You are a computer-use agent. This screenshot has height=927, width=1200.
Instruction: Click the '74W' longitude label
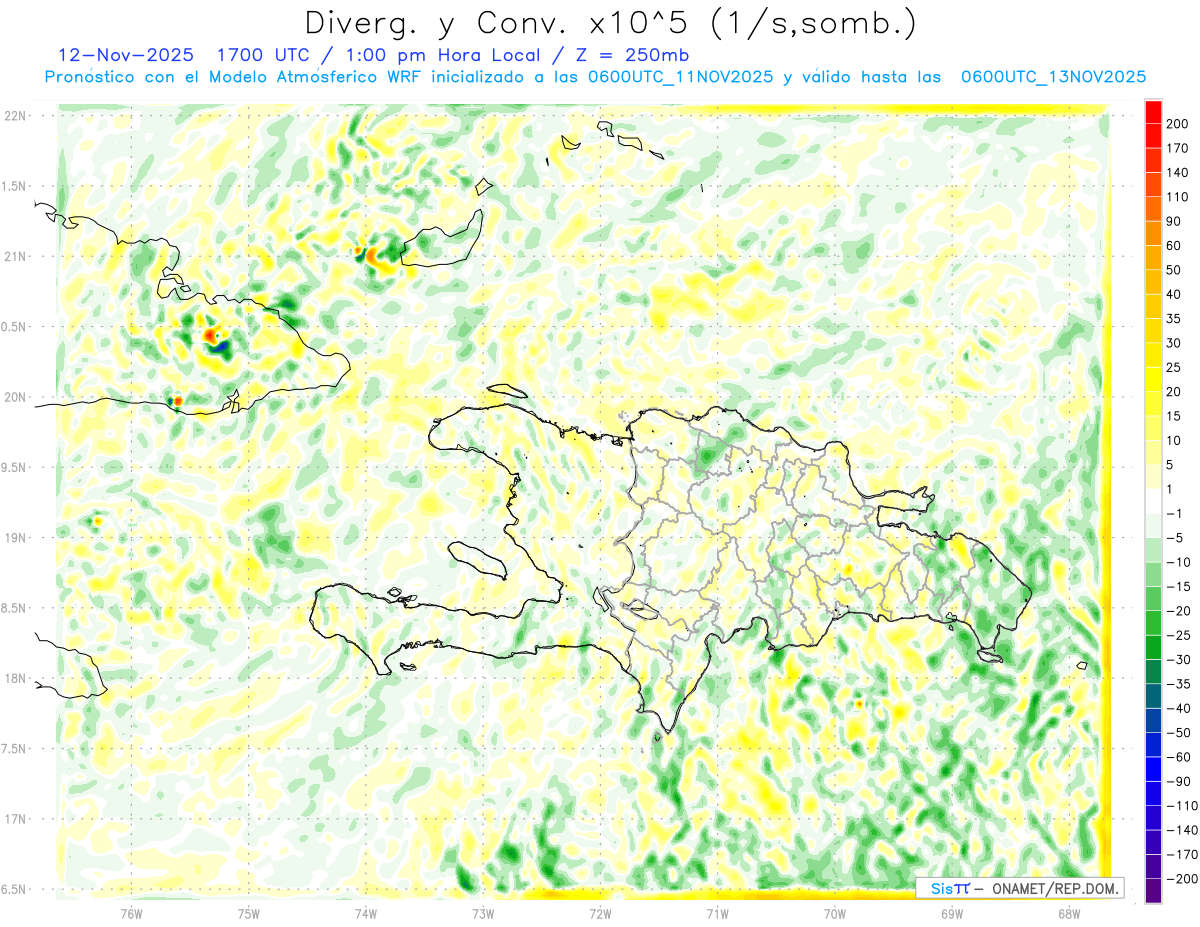pos(366,913)
